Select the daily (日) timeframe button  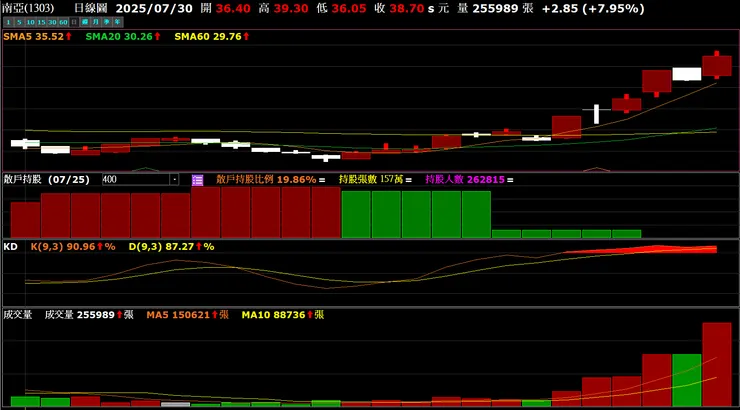(74, 22)
